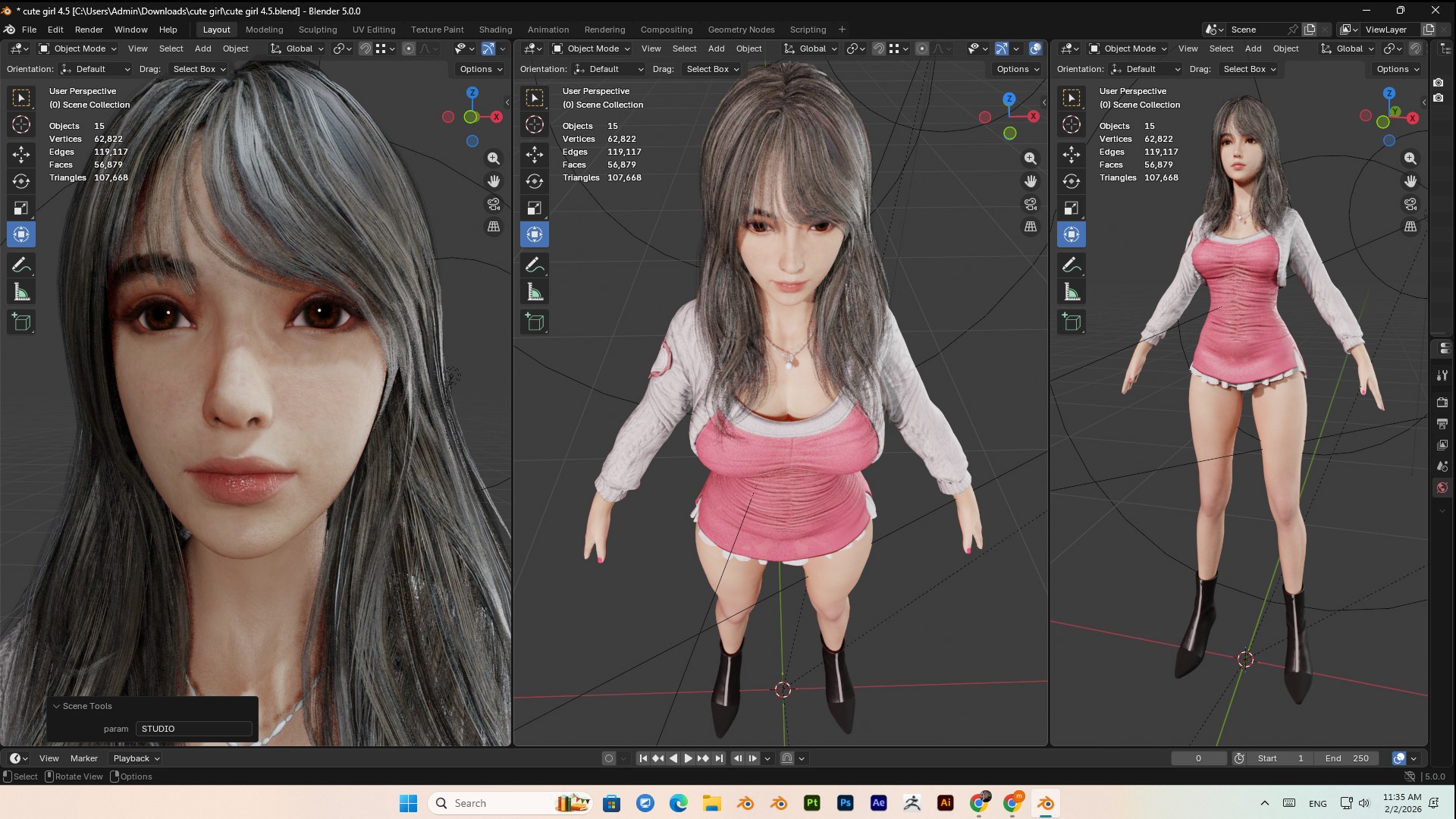Add a new workspace with plus button
The height and width of the screenshot is (819, 1456).
(842, 30)
